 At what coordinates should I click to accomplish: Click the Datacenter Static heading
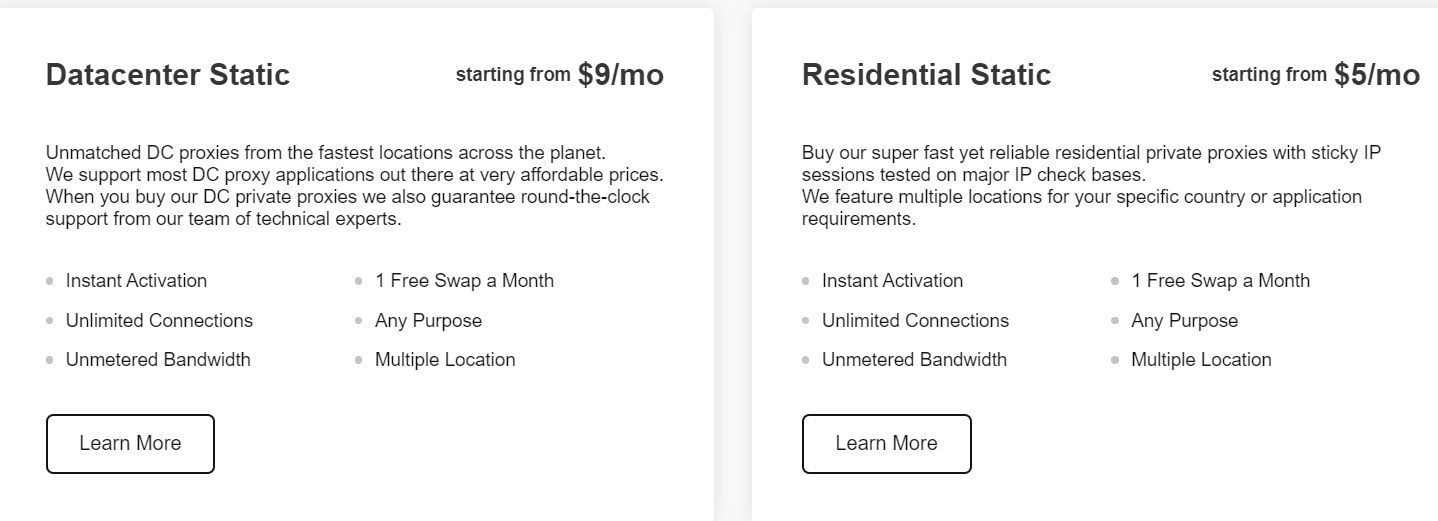point(168,75)
